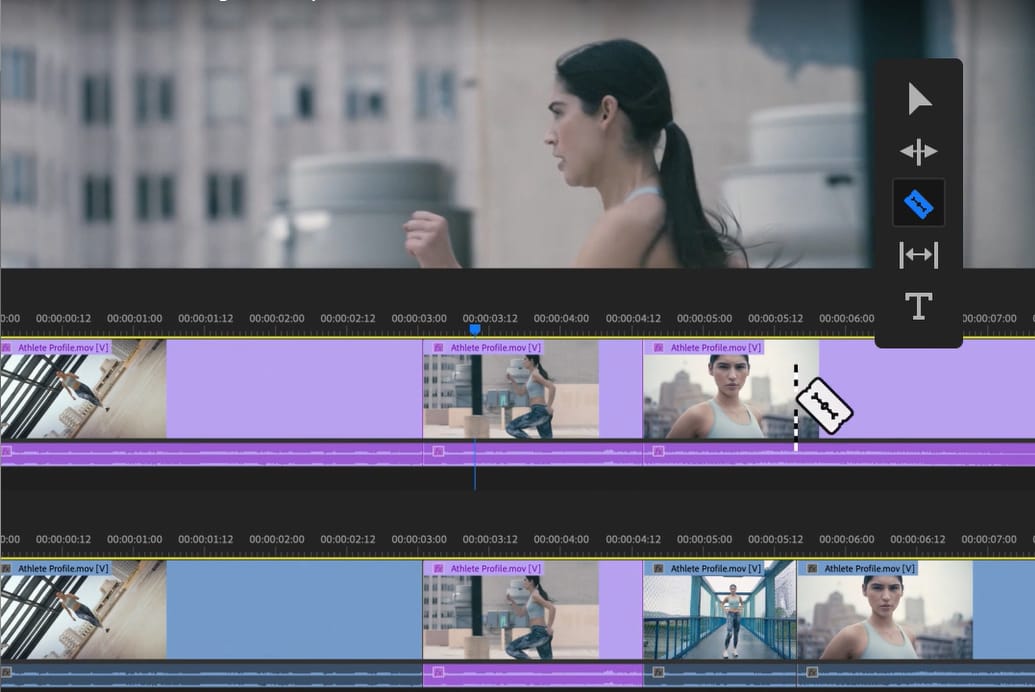Click fx badge on upper timeline's third clip
This screenshot has height=692, width=1035.
657,348
